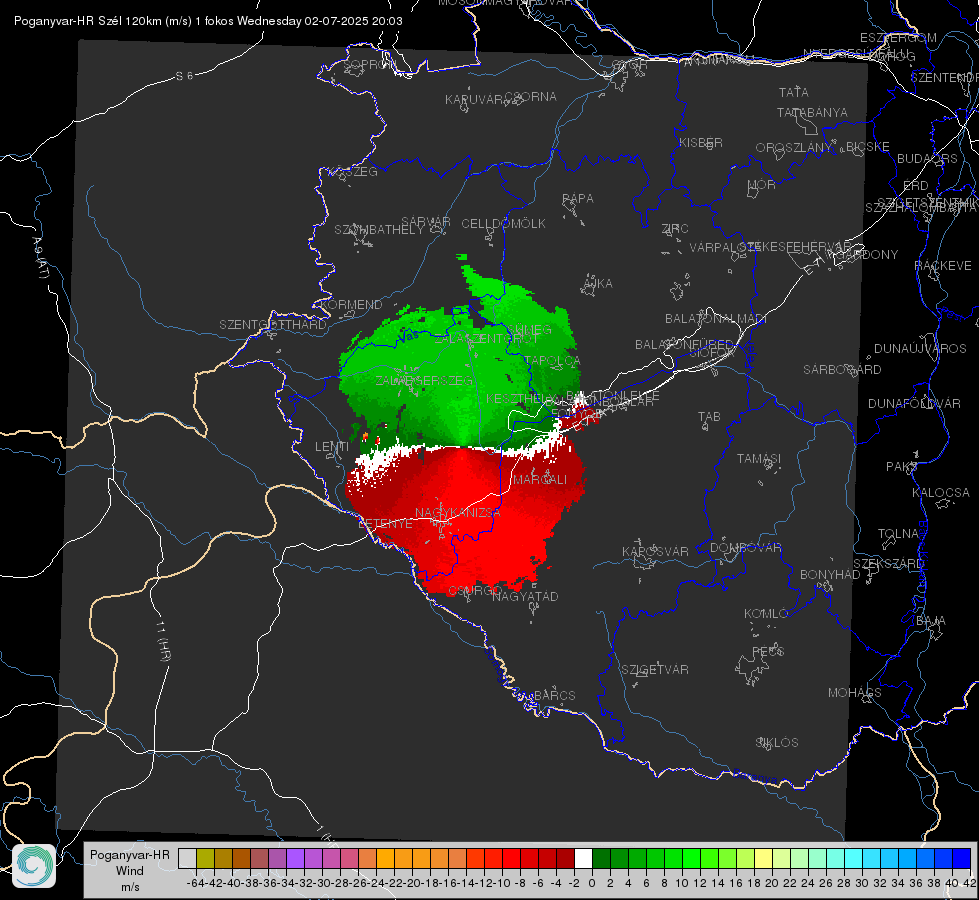Click the TAMASI city label
The image size is (979, 900).
tap(759, 458)
